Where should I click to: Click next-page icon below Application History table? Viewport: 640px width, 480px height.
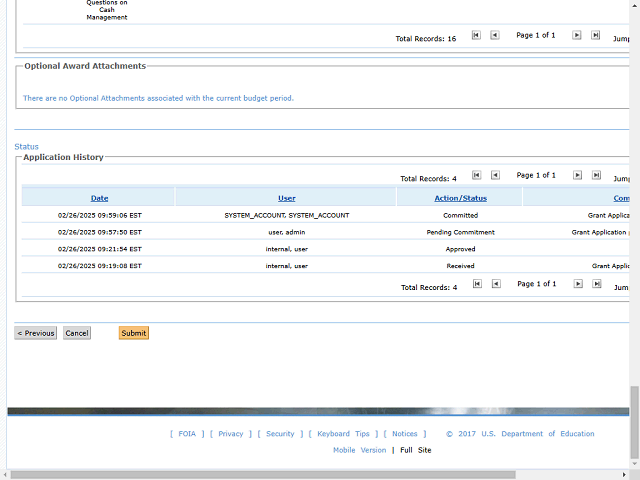[x=577, y=284]
